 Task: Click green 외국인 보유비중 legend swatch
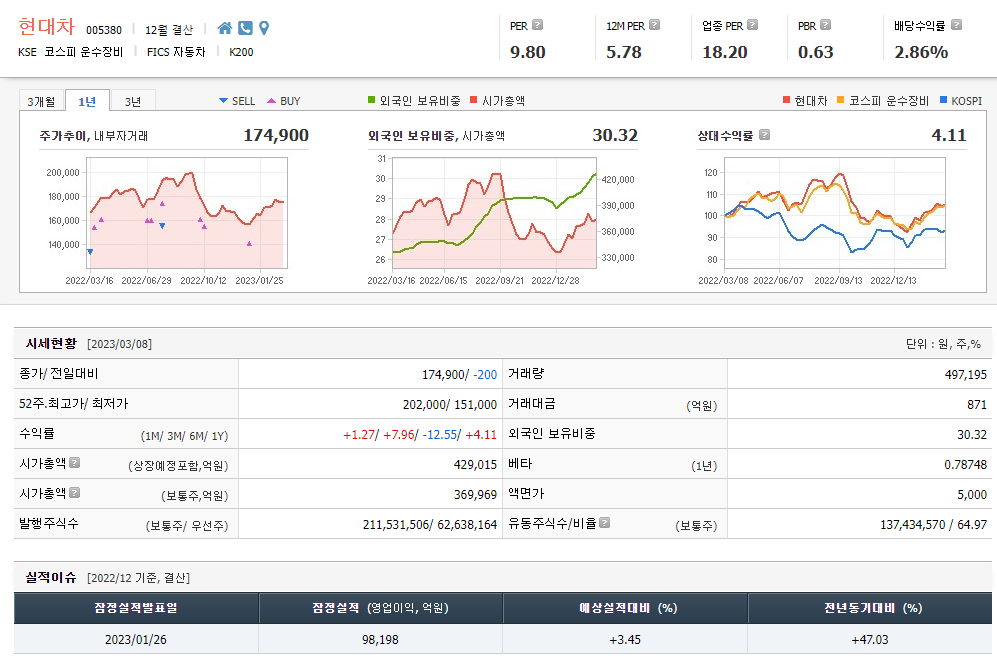point(371,100)
